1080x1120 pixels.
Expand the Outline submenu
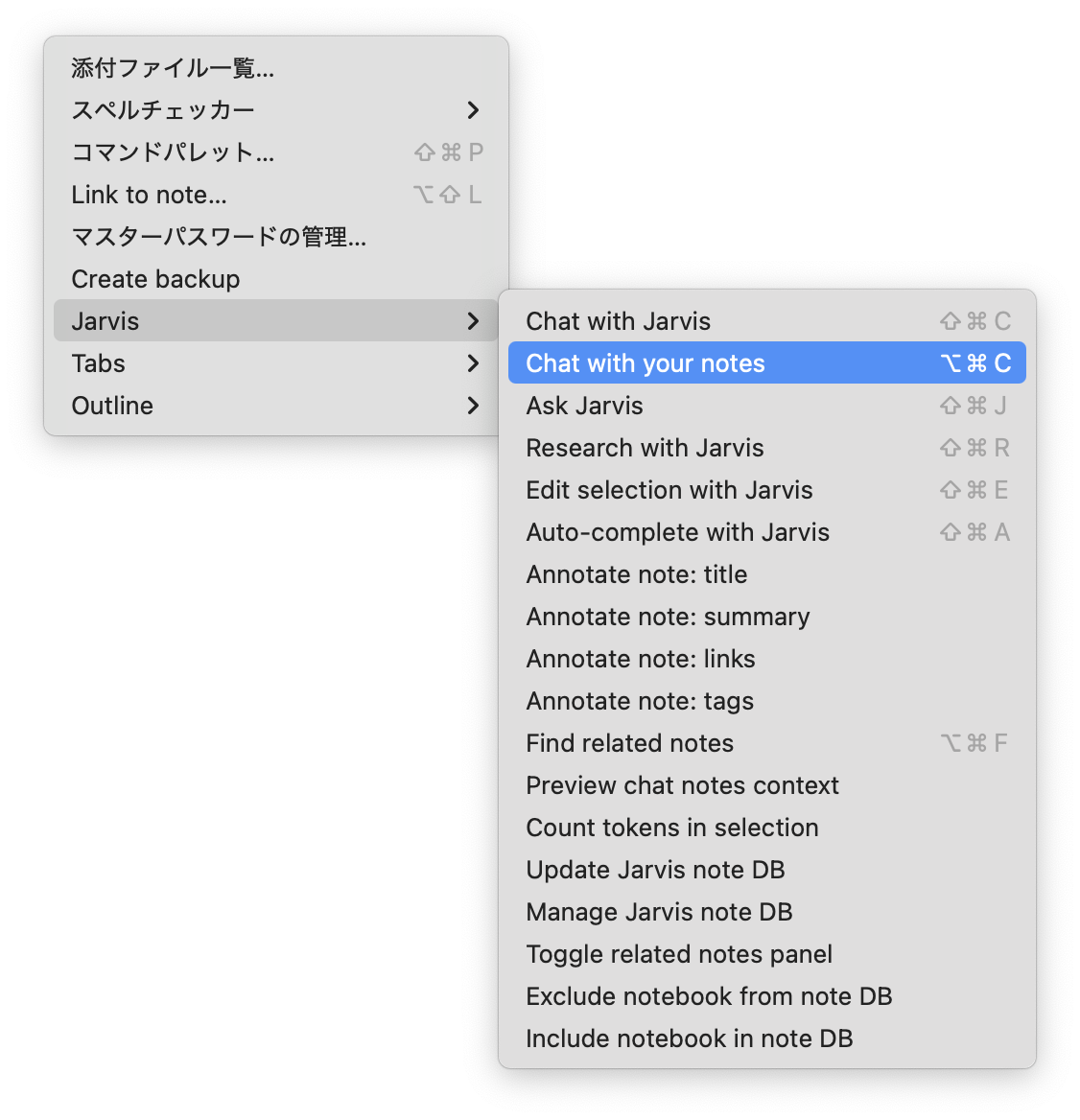112,406
